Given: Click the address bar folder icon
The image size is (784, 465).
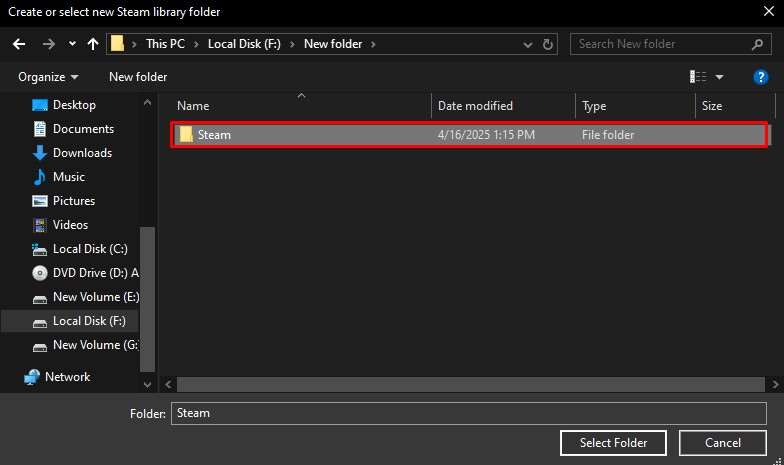Looking at the screenshot, I should [x=118, y=44].
